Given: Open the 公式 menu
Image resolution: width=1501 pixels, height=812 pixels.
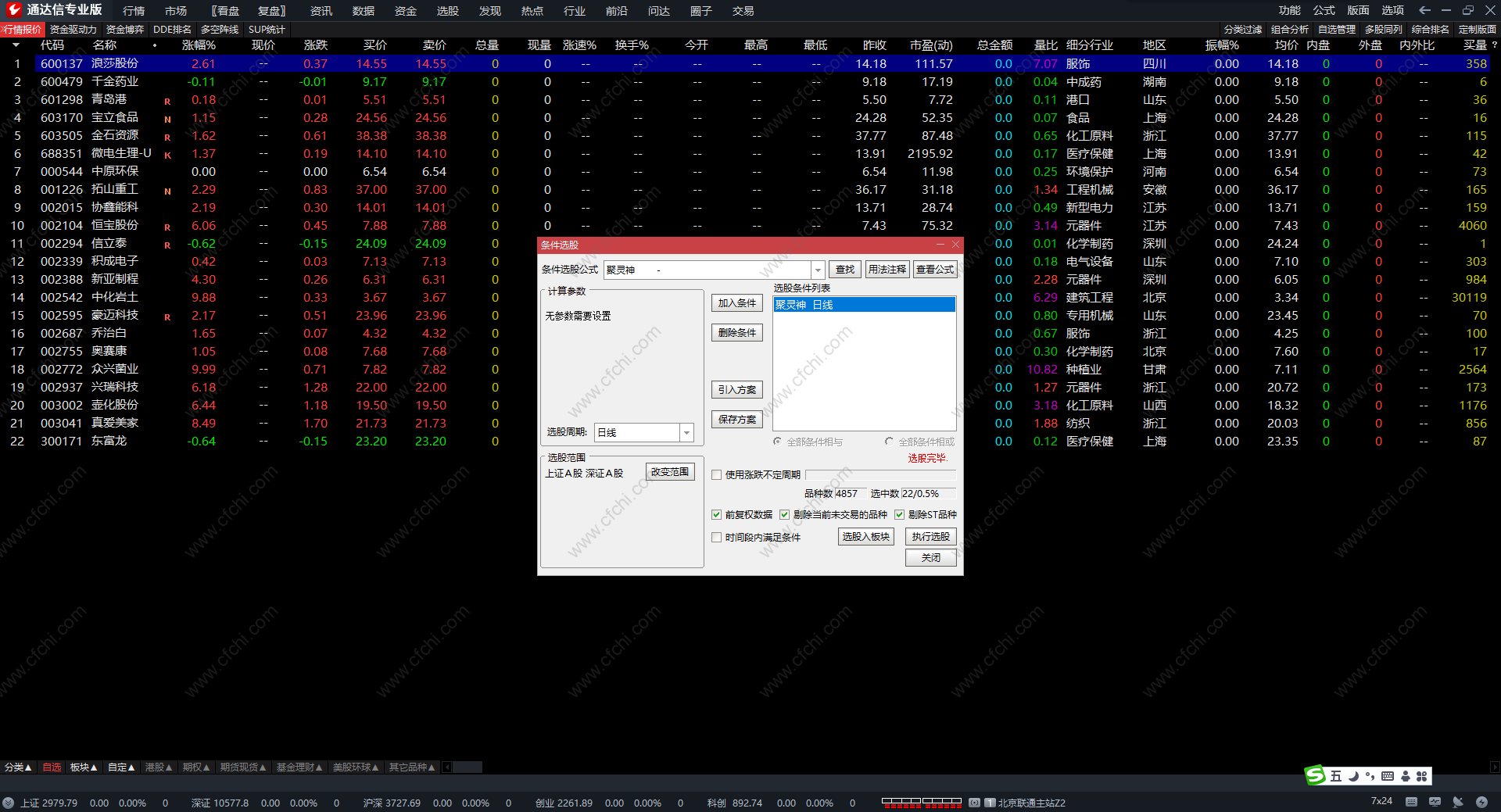Looking at the screenshot, I should [1324, 10].
